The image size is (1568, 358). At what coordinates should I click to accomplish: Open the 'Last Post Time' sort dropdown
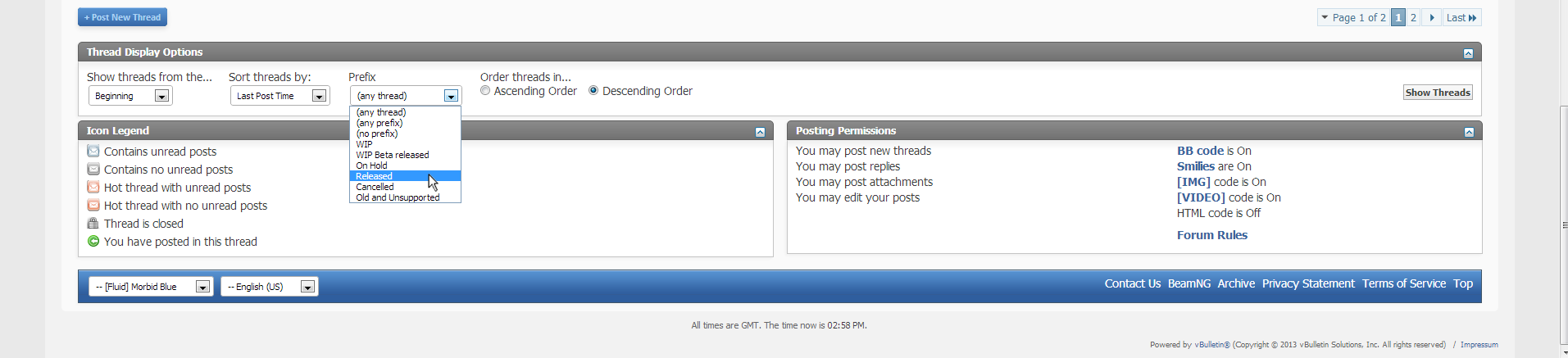pos(280,96)
